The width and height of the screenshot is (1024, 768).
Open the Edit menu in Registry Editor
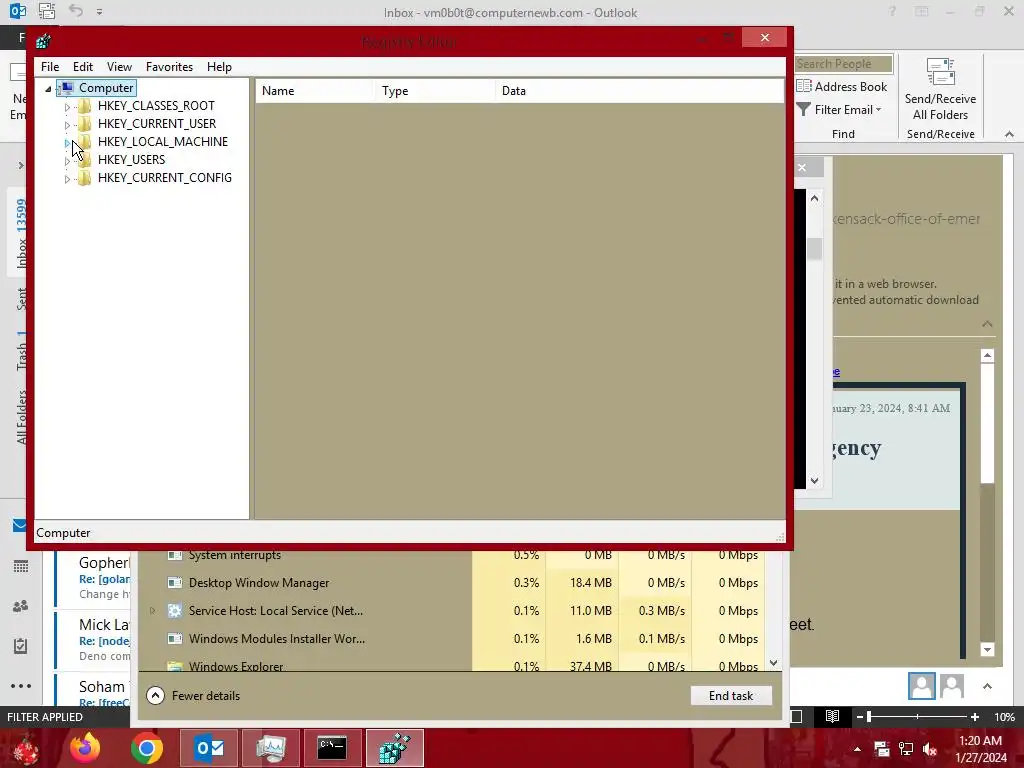(82, 67)
